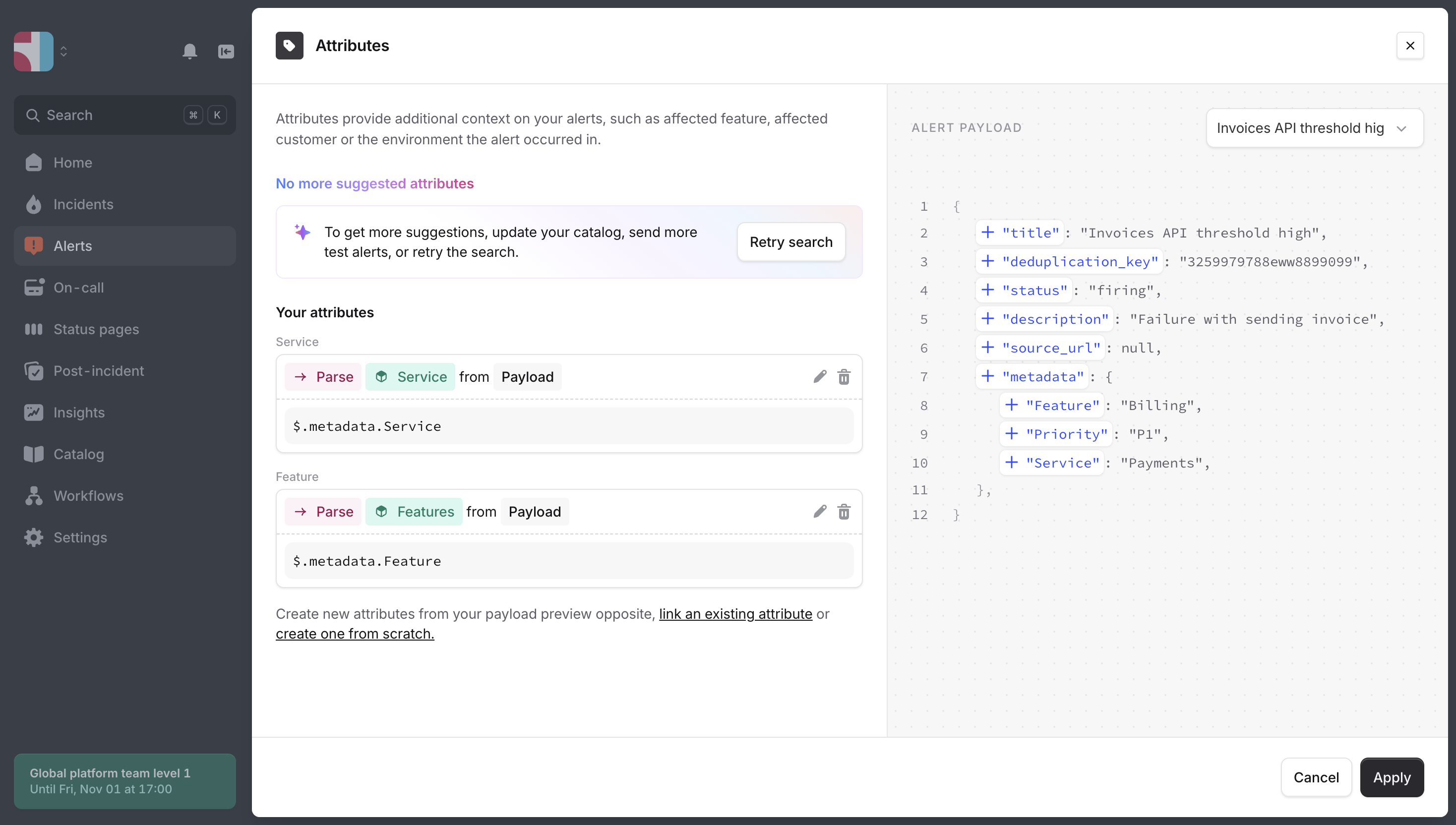The image size is (1456, 825).
Task: Go to Incidents in the sidebar
Action: pyautogui.click(x=83, y=204)
